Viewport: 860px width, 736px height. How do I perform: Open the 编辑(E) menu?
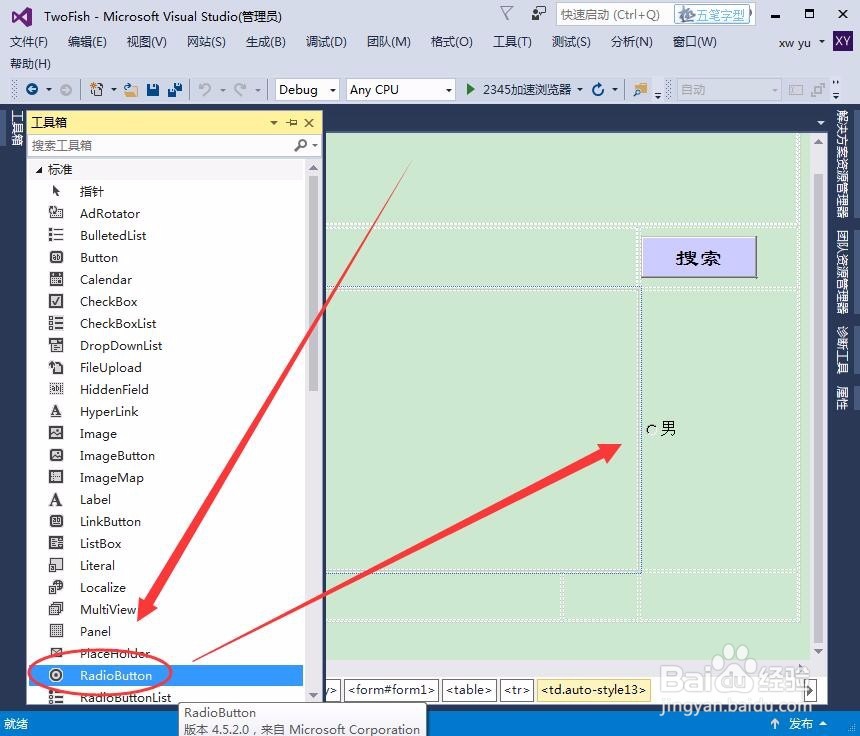87,42
